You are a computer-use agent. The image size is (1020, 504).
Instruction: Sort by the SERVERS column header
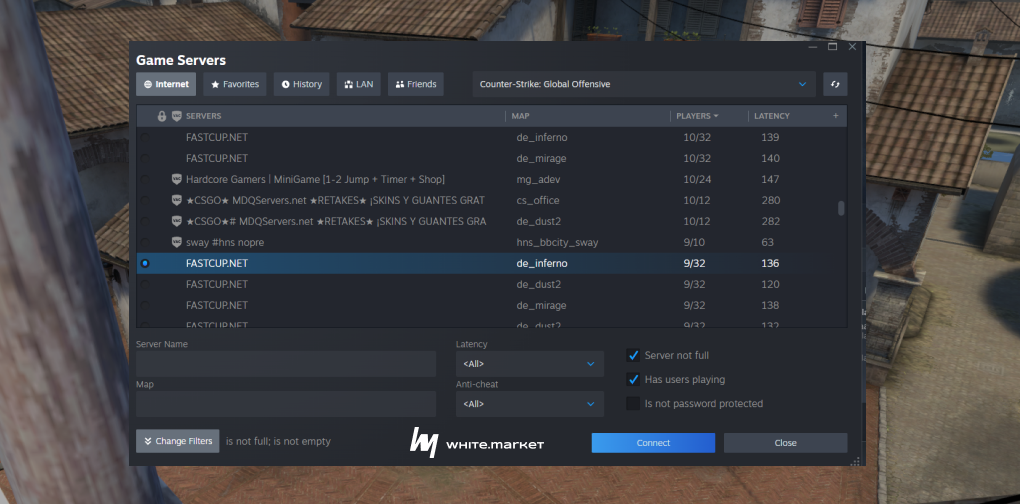(x=204, y=116)
